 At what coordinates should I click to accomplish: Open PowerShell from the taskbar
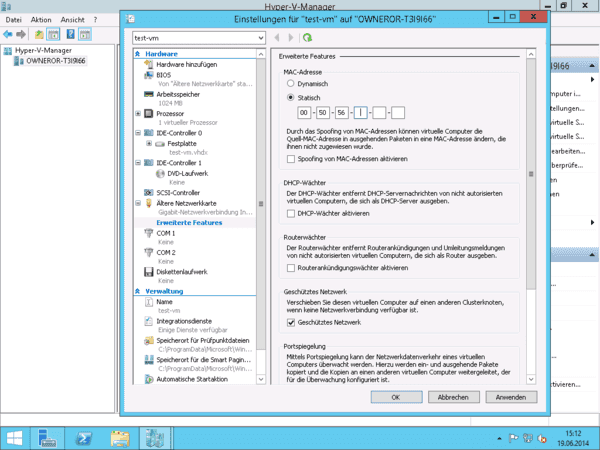[x=83, y=439]
